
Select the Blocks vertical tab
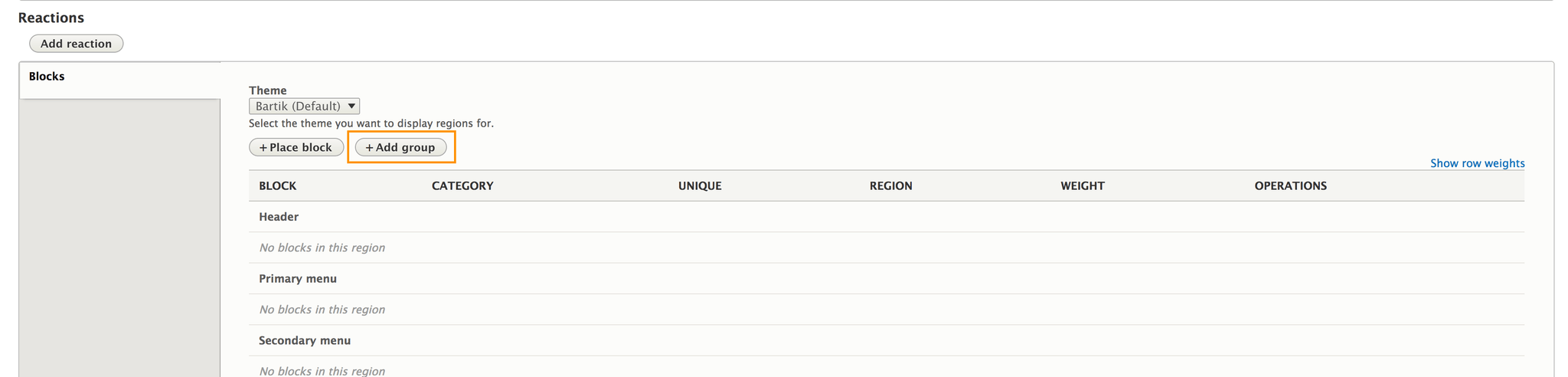click(x=119, y=80)
